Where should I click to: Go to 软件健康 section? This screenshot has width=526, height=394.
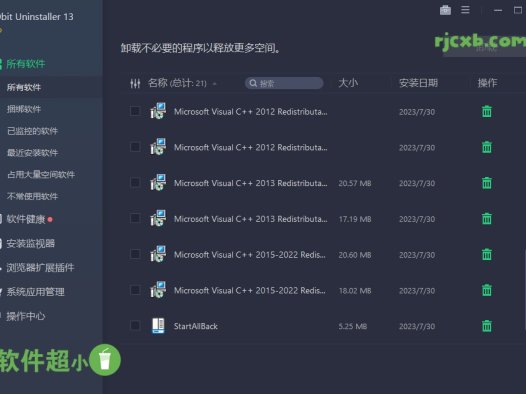[x=25, y=219]
